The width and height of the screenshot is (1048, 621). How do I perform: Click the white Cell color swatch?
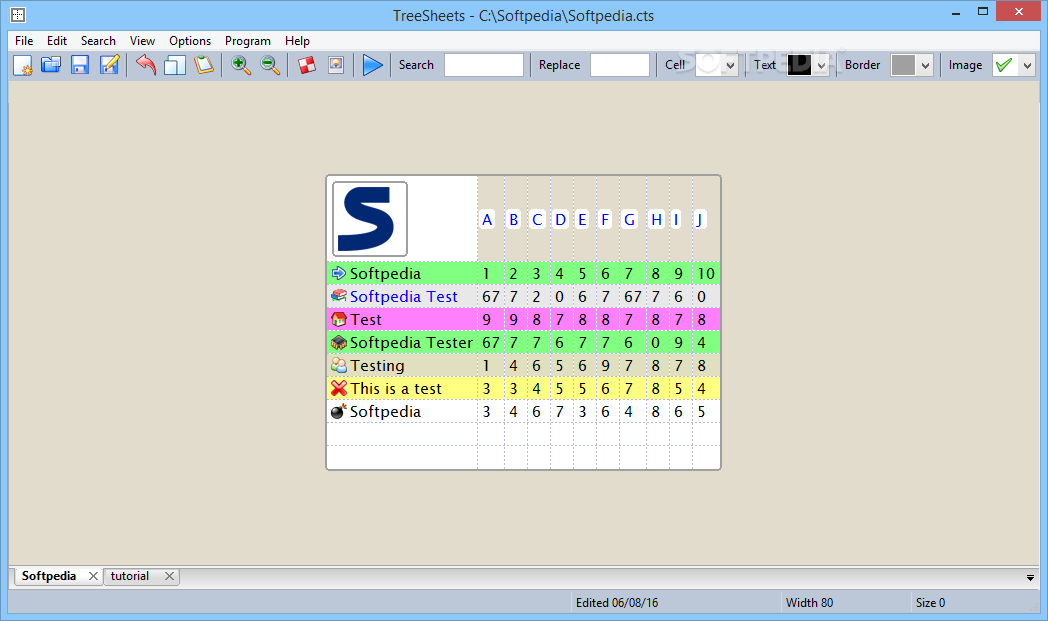pyautogui.click(x=708, y=66)
